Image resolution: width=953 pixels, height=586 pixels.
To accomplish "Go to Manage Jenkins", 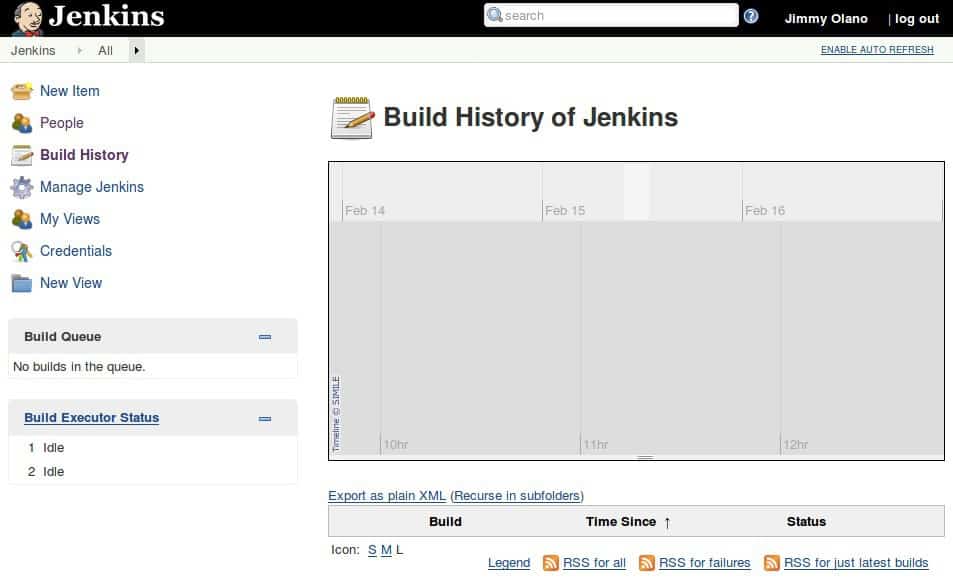I will click(92, 187).
